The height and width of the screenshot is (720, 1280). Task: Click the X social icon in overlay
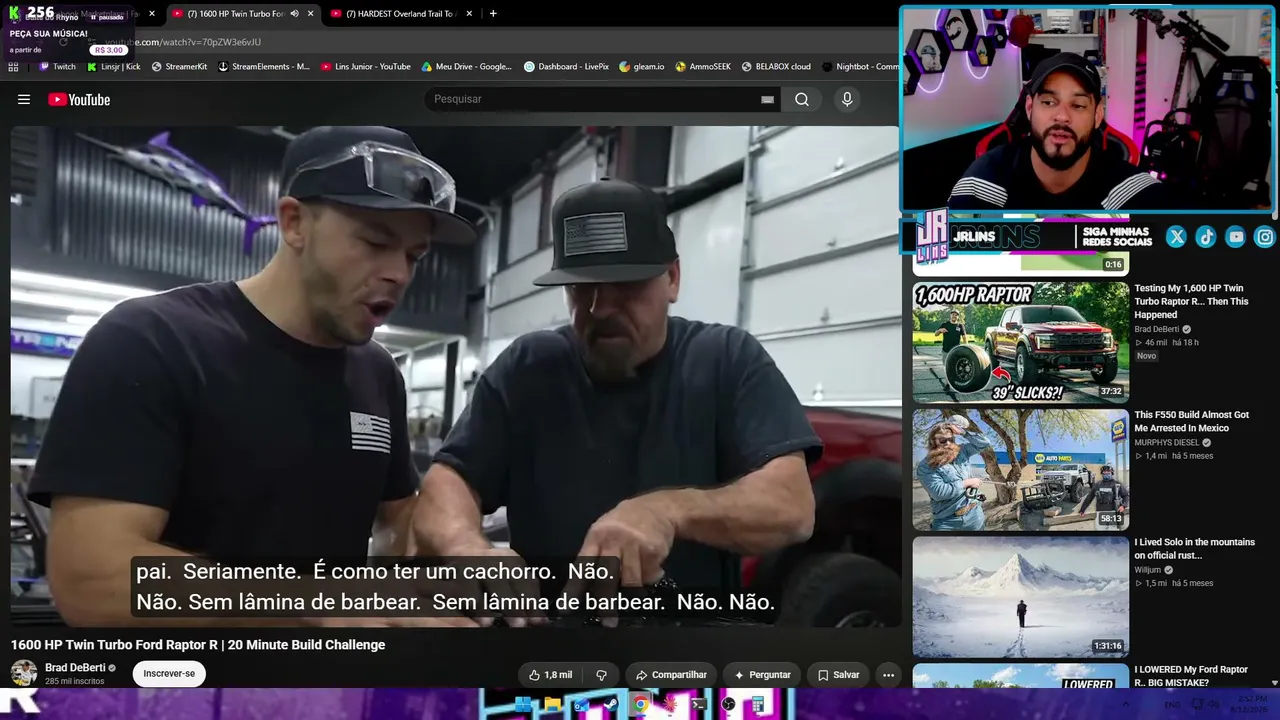click(1176, 237)
